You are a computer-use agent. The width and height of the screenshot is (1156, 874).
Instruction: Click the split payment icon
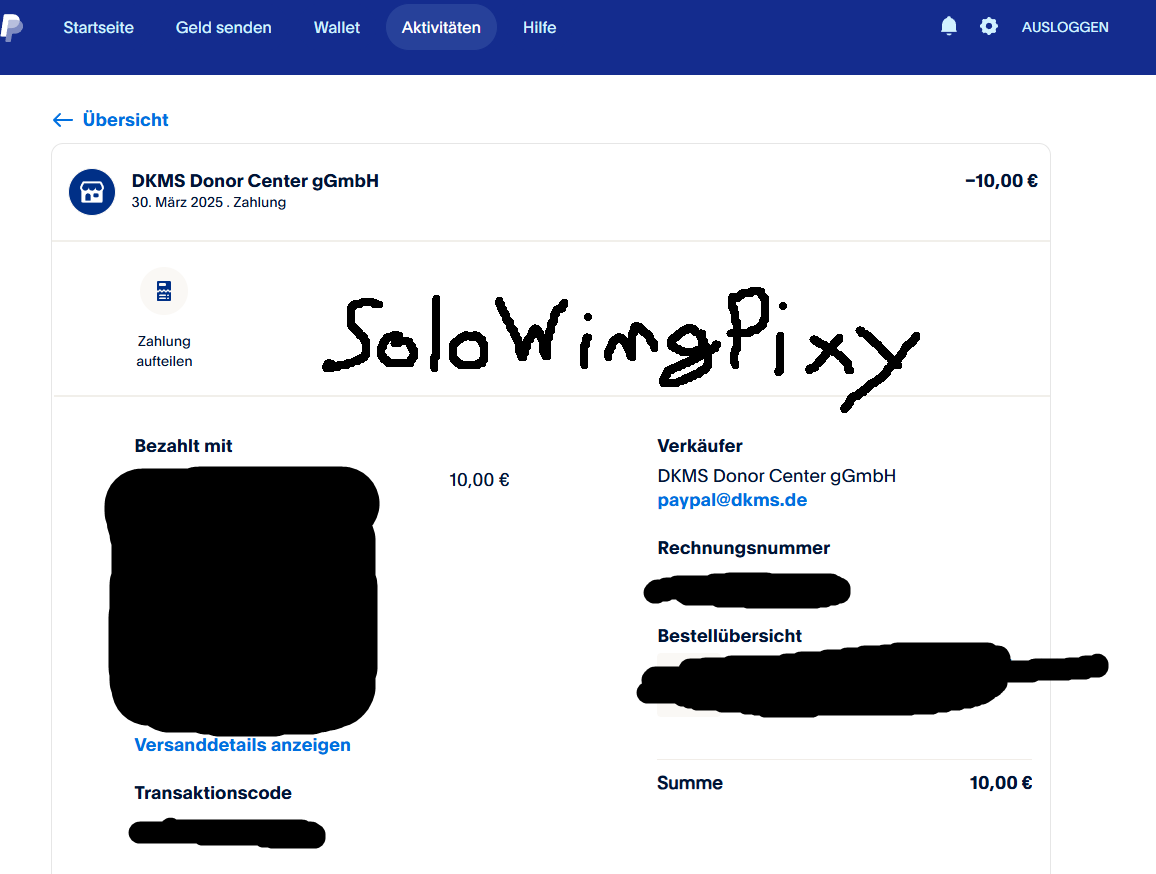[164, 291]
